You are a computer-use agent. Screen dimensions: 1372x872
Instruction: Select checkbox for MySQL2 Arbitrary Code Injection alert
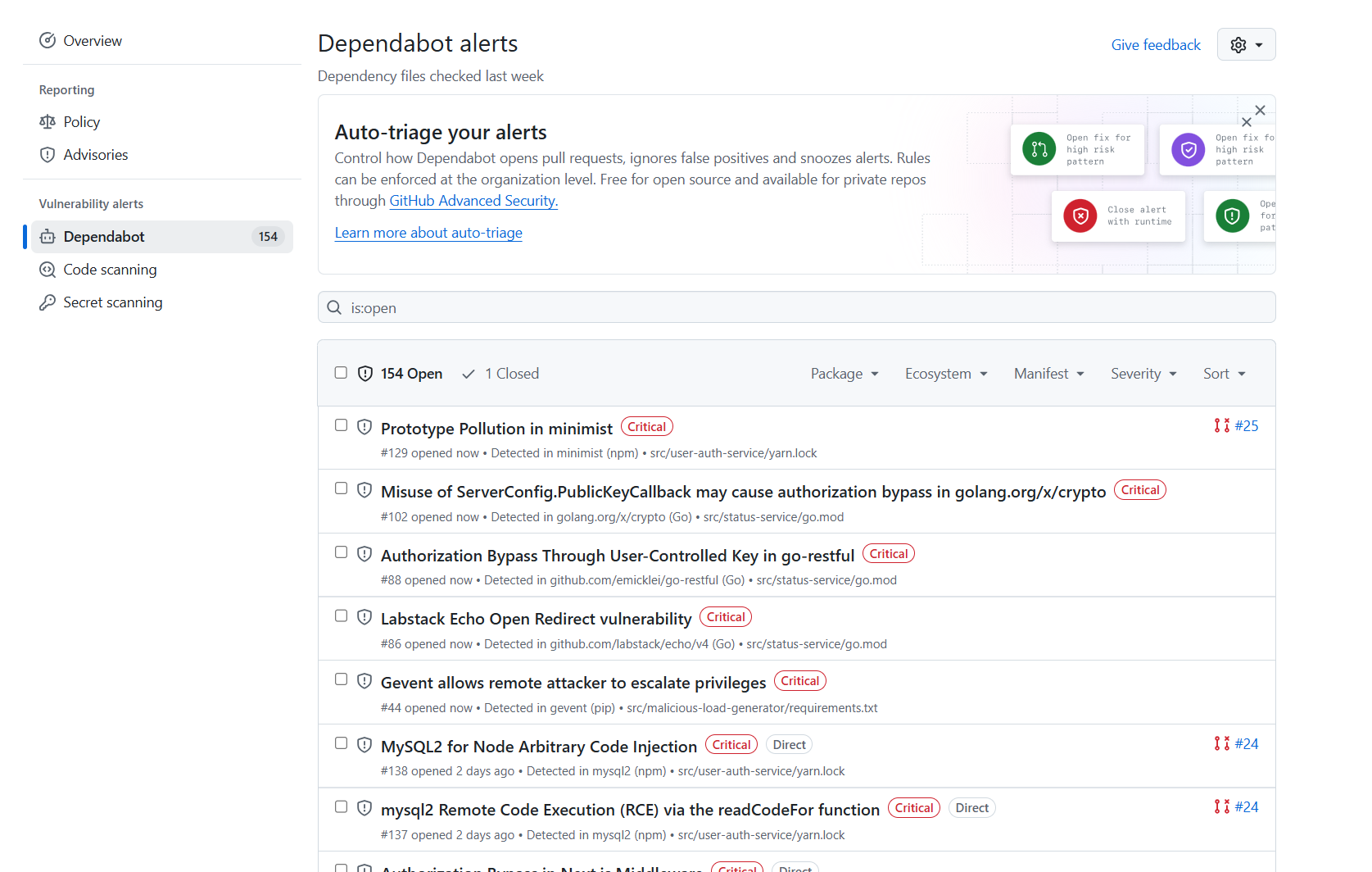(341, 743)
